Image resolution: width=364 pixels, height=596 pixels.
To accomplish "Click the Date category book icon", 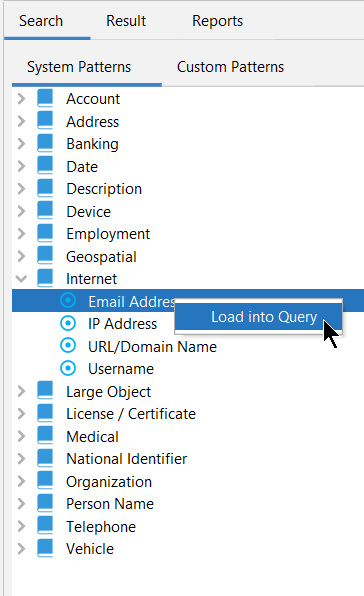I will point(45,166).
